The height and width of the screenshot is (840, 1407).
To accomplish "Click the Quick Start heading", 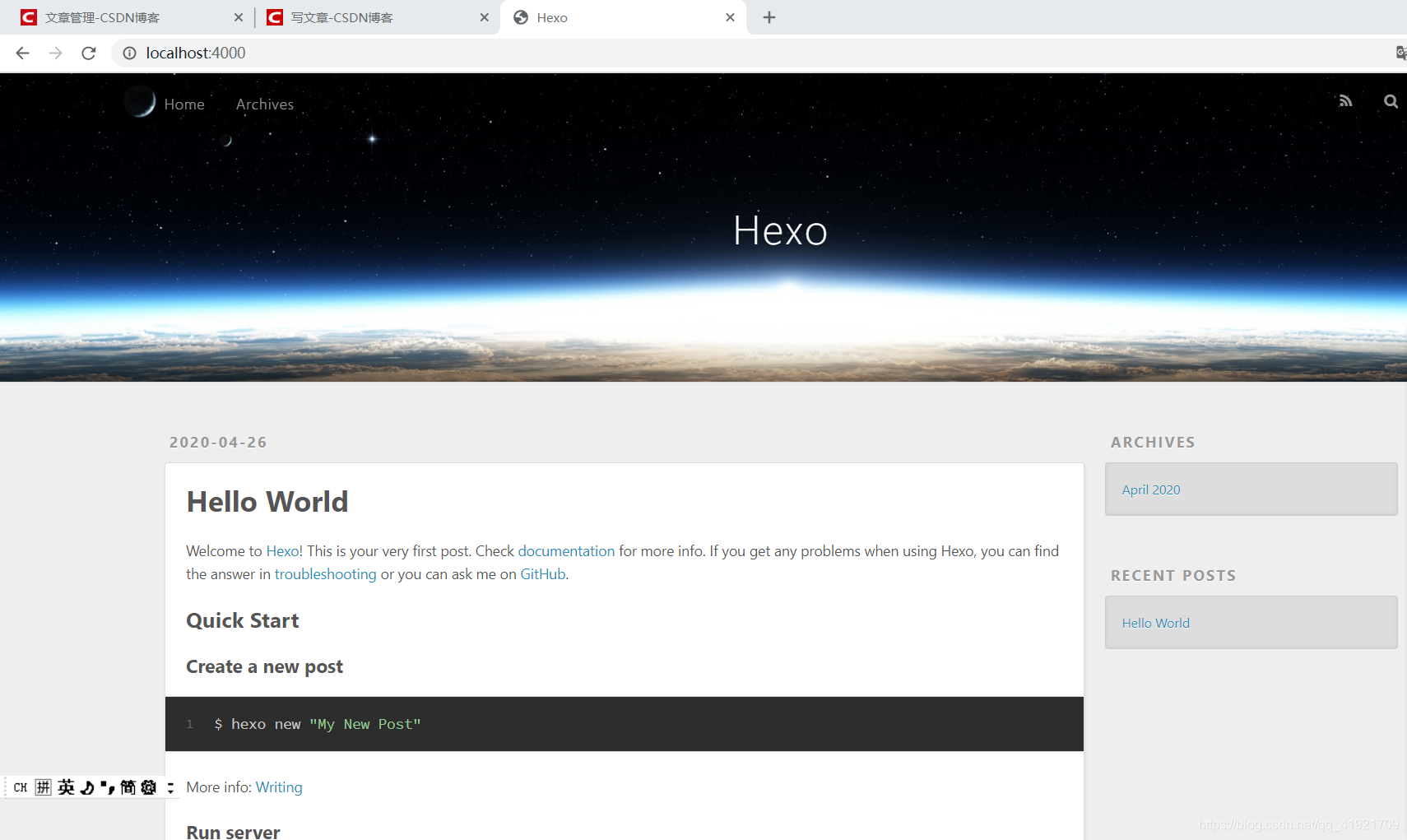I will [x=243, y=620].
